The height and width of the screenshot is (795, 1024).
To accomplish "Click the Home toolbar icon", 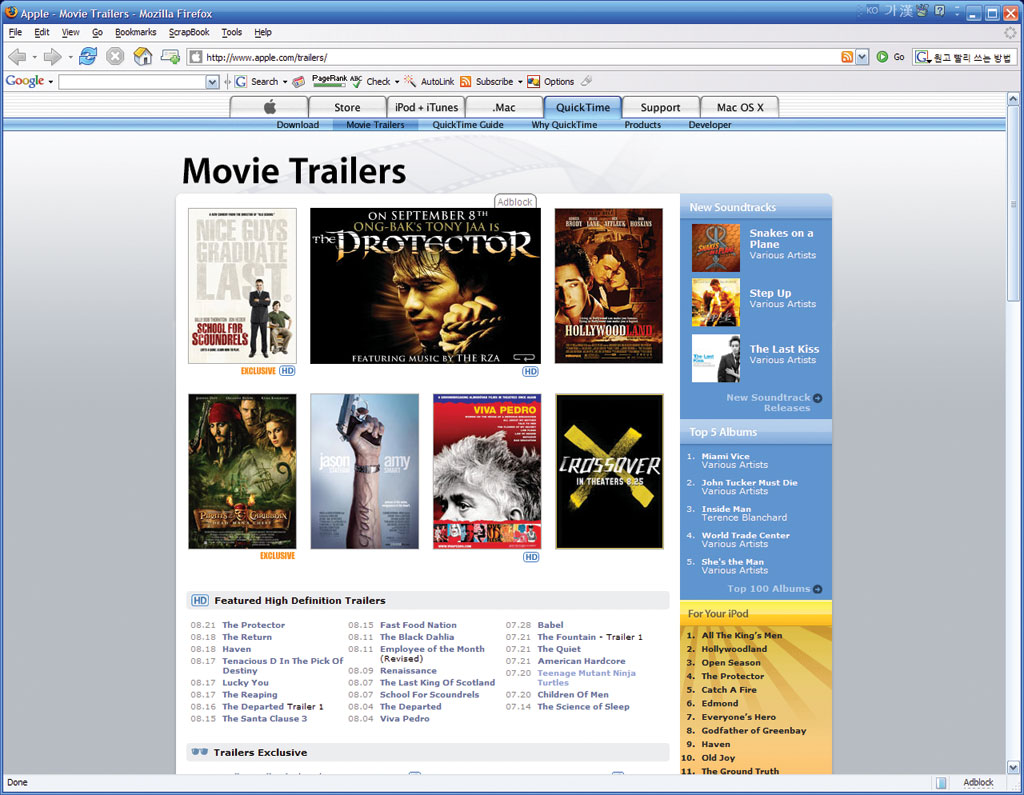I will [143, 56].
